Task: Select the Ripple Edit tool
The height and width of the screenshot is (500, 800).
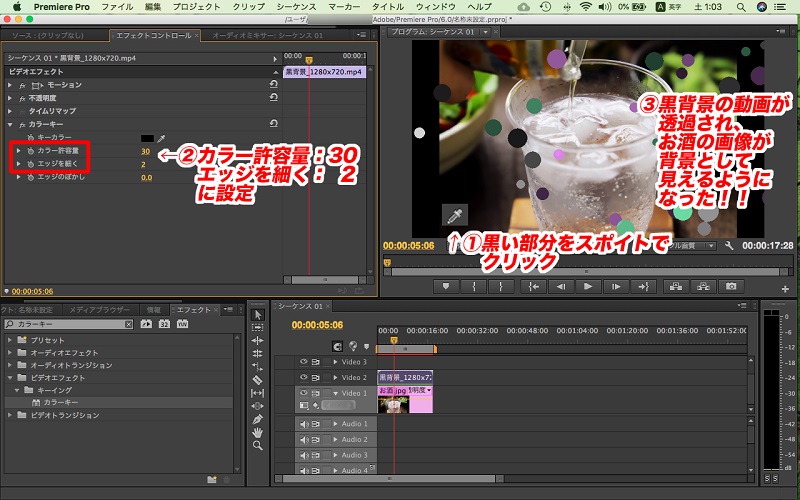Action: tap(258, 340)
